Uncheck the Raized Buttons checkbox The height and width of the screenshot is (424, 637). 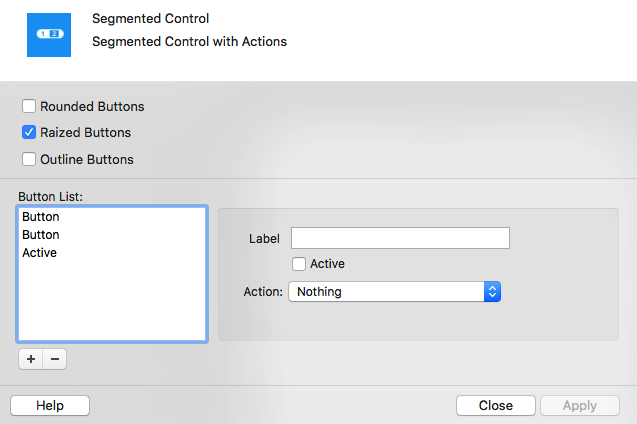click(30, 132)
